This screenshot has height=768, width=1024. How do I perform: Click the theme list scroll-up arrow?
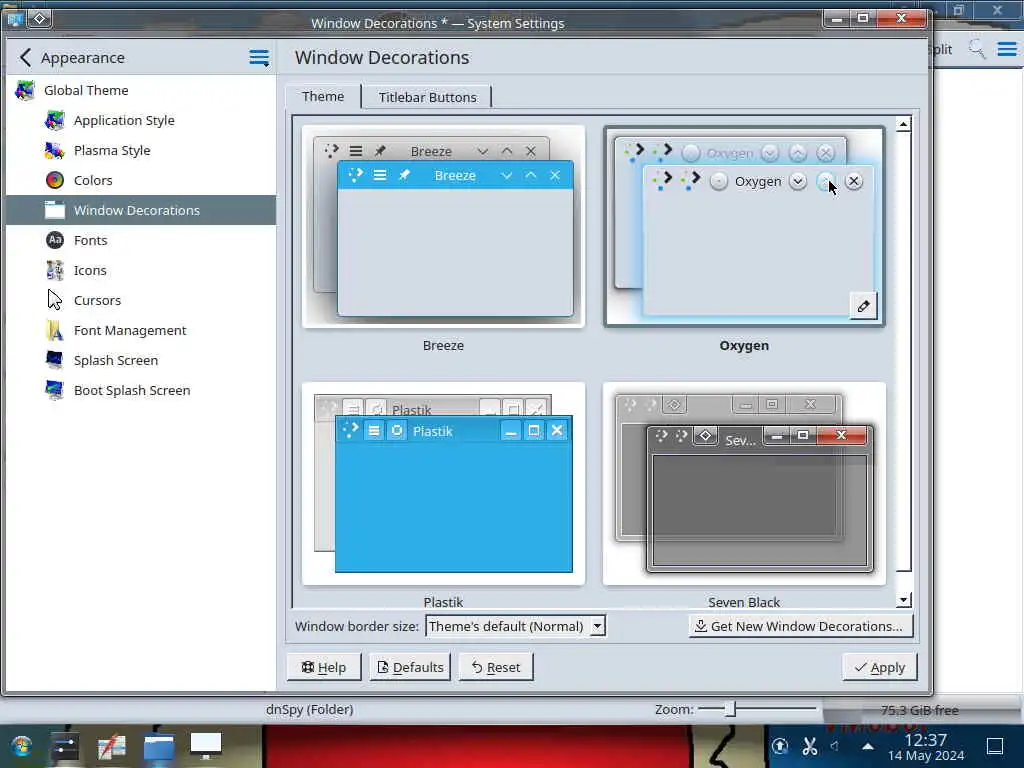903,124
